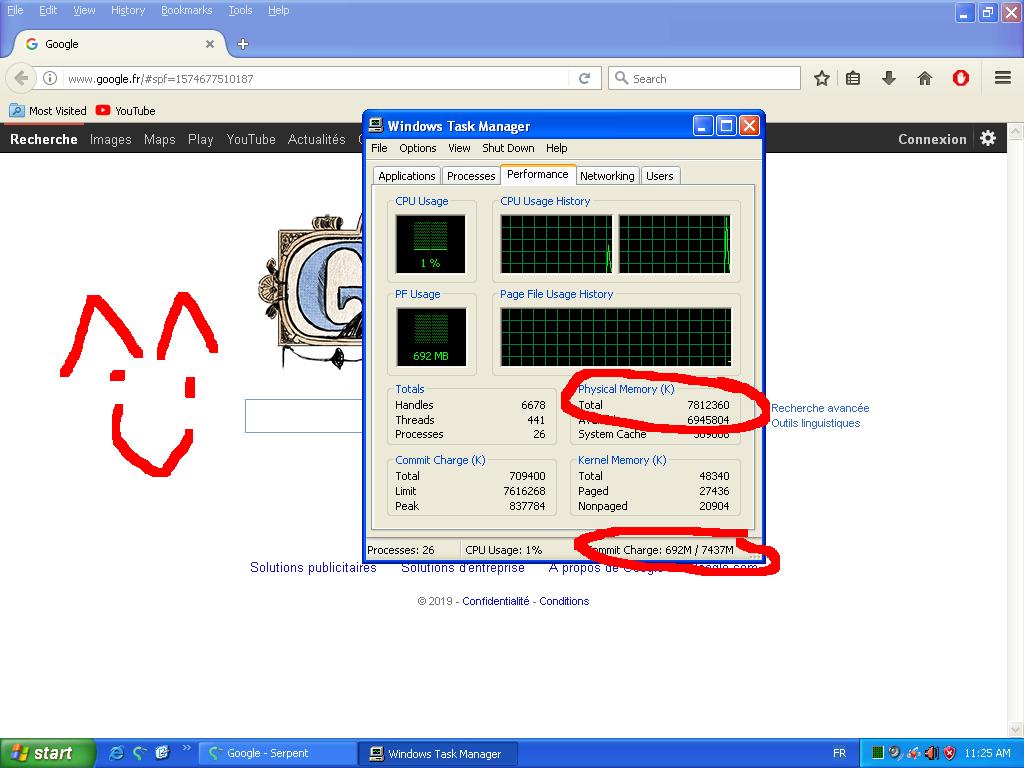Click the browser Search box
Screen dimensions: 1024x768
pyautogui.click(x=704, y=78)
